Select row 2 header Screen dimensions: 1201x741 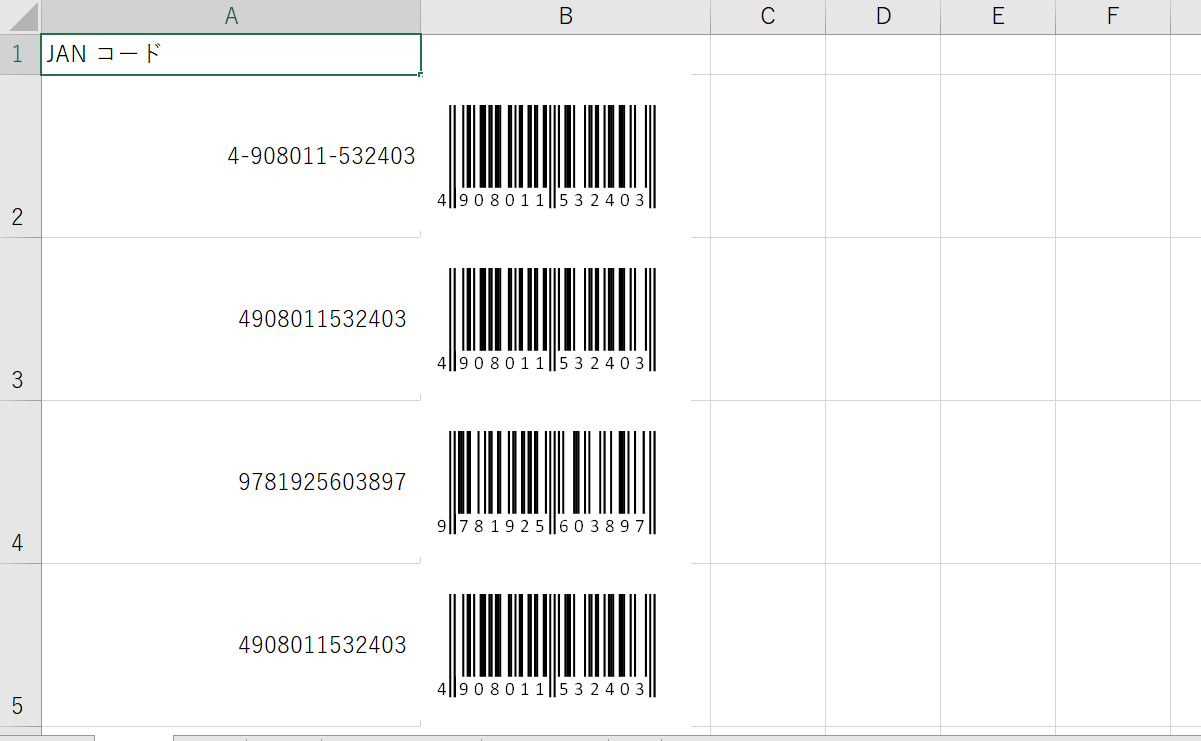[20, 156]
